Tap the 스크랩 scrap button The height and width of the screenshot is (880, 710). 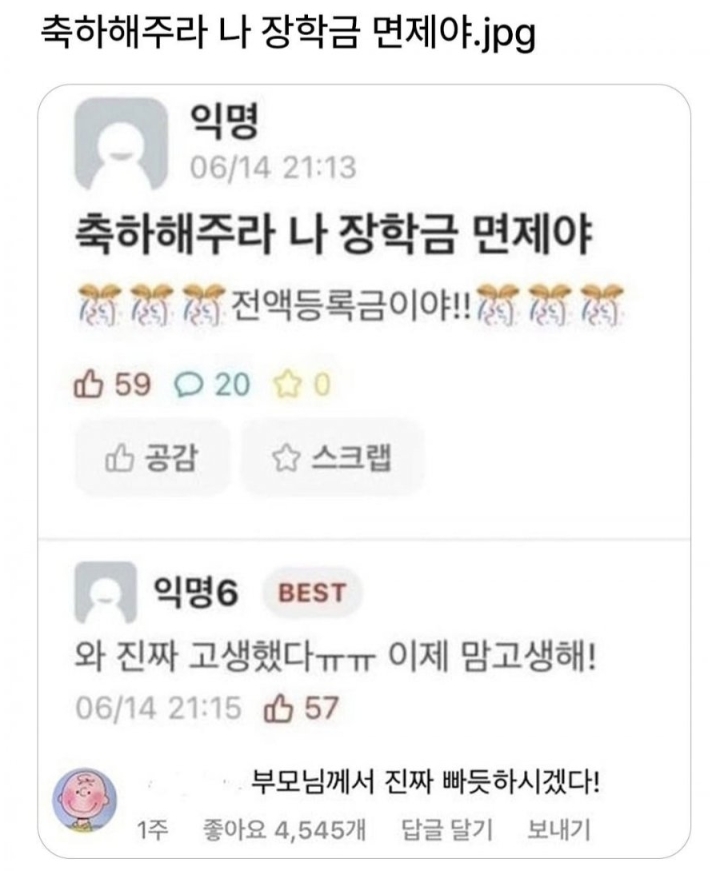[332, 457]
